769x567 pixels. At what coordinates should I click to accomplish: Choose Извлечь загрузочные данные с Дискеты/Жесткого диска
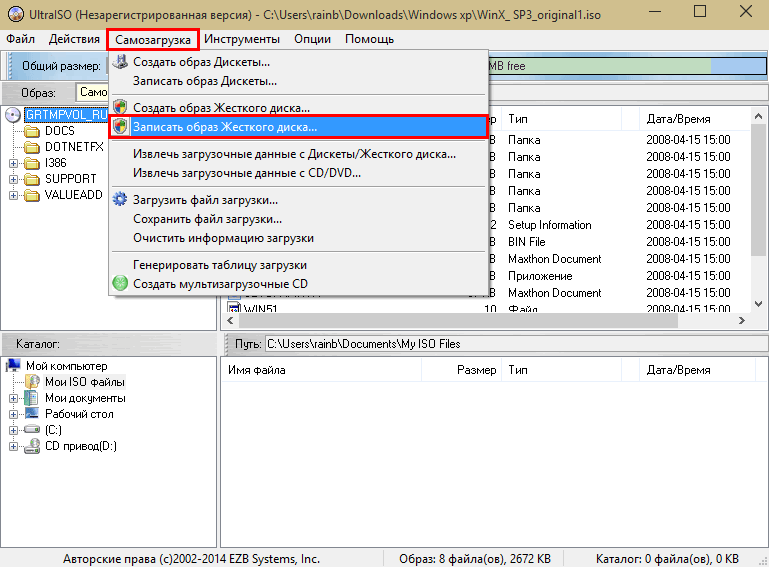pyautogui.click(x=298, y=154)
